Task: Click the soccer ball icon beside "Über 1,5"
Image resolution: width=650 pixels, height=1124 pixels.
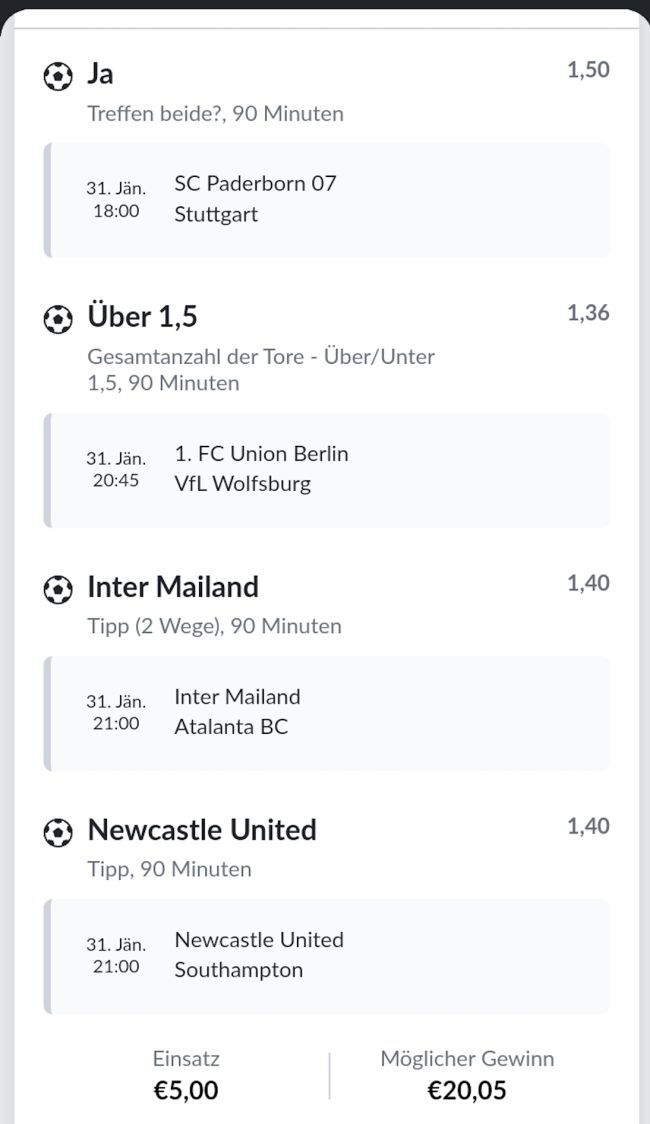Action: pyautogui.click(x=58, y=319)
